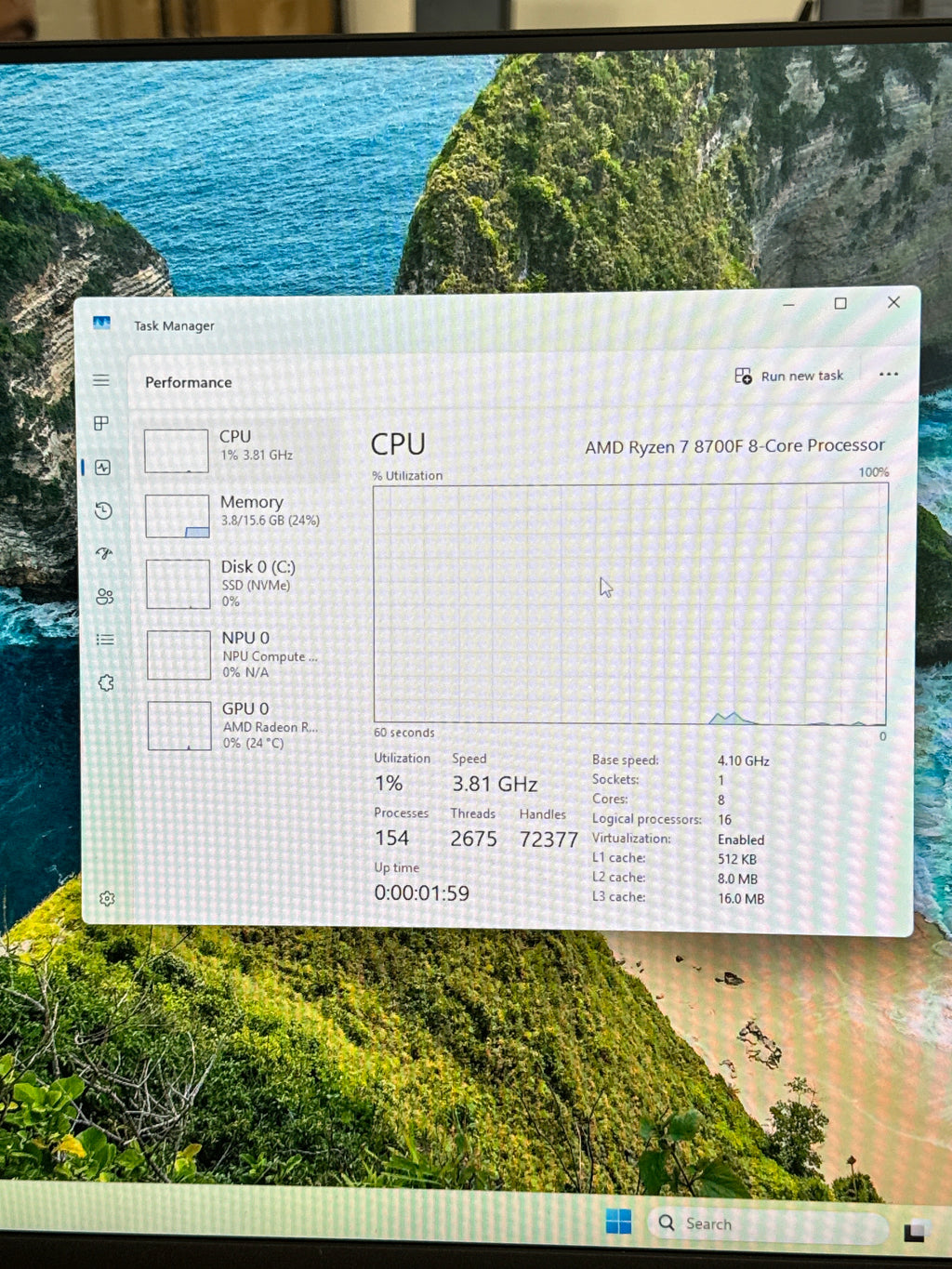Select the Memory performance item

coord(241,514)
